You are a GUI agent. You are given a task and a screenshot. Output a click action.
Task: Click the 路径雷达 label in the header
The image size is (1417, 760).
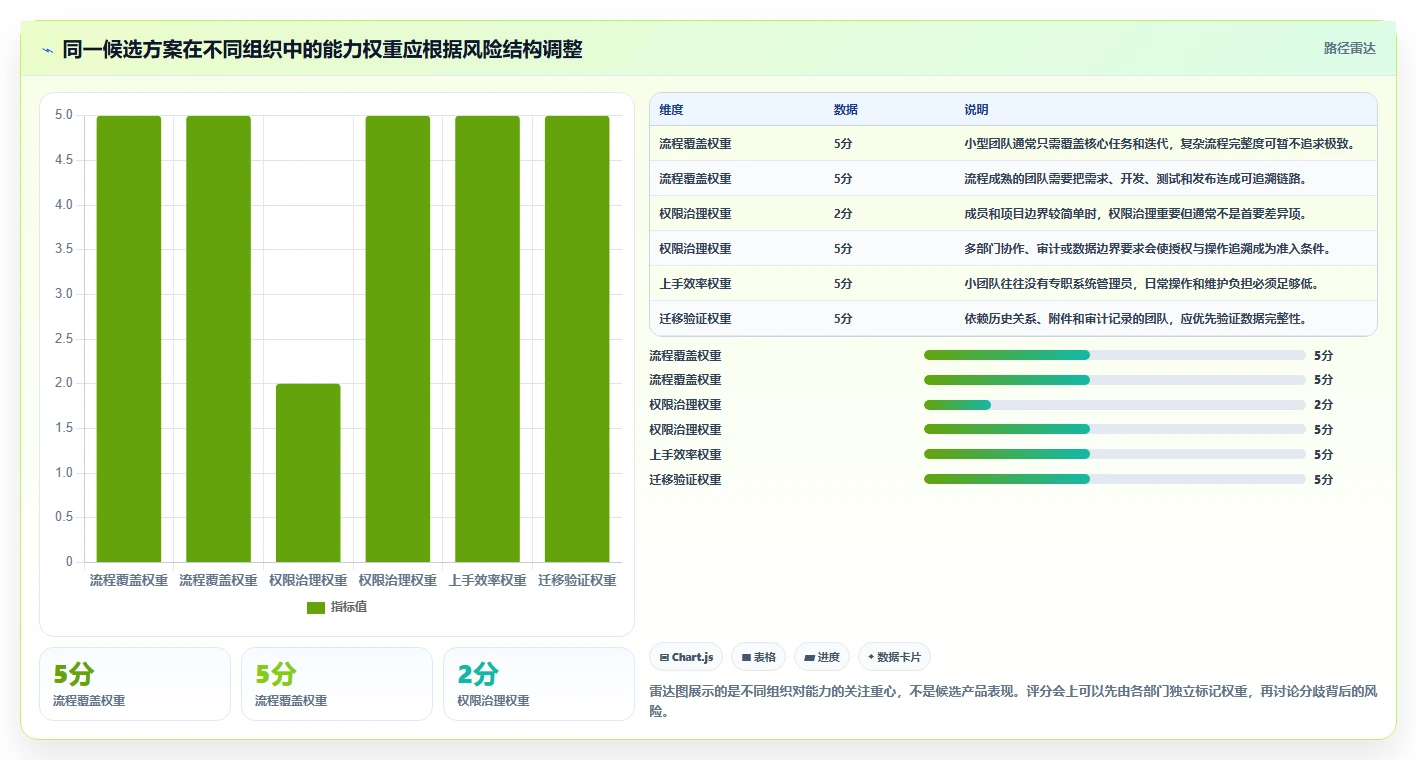1350,48
